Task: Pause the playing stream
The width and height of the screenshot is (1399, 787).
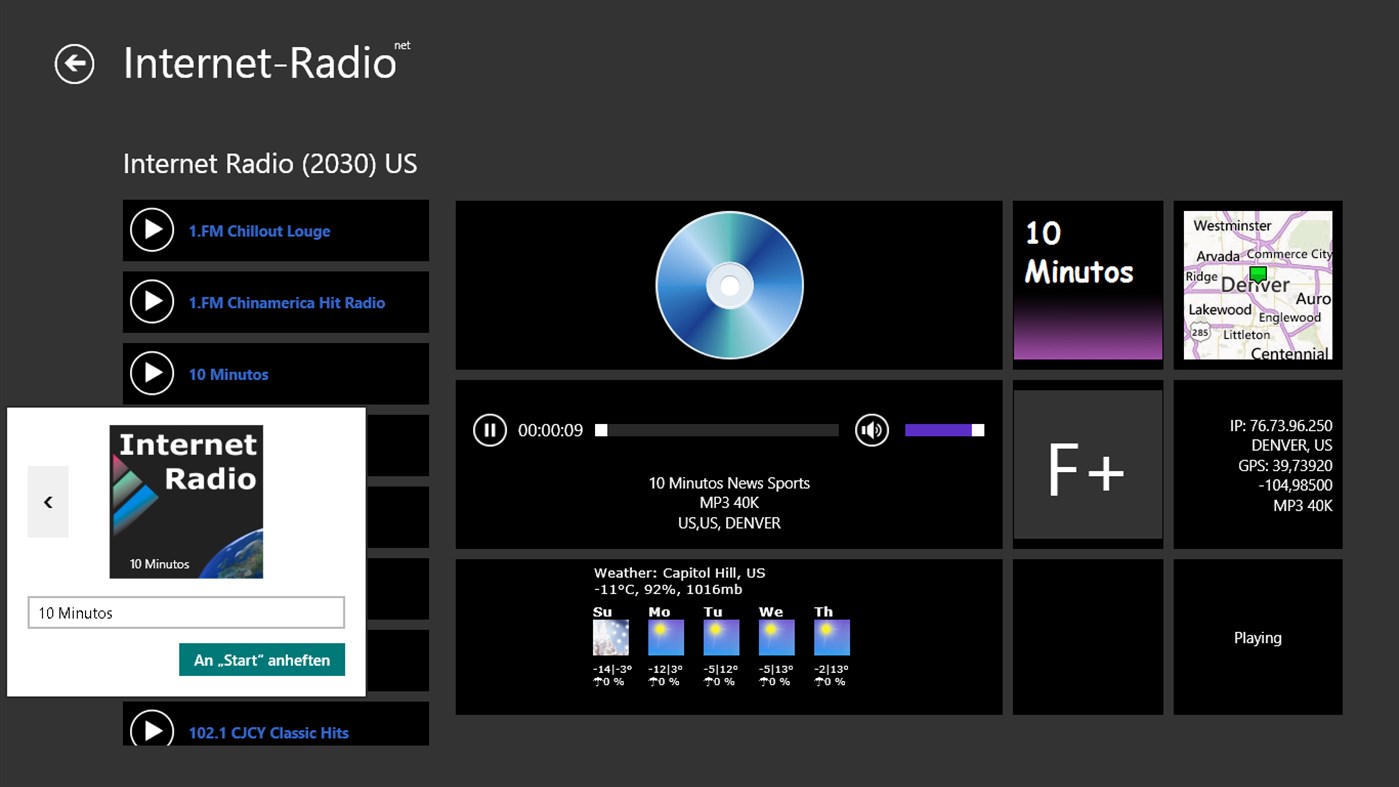Action: (489, 430)
